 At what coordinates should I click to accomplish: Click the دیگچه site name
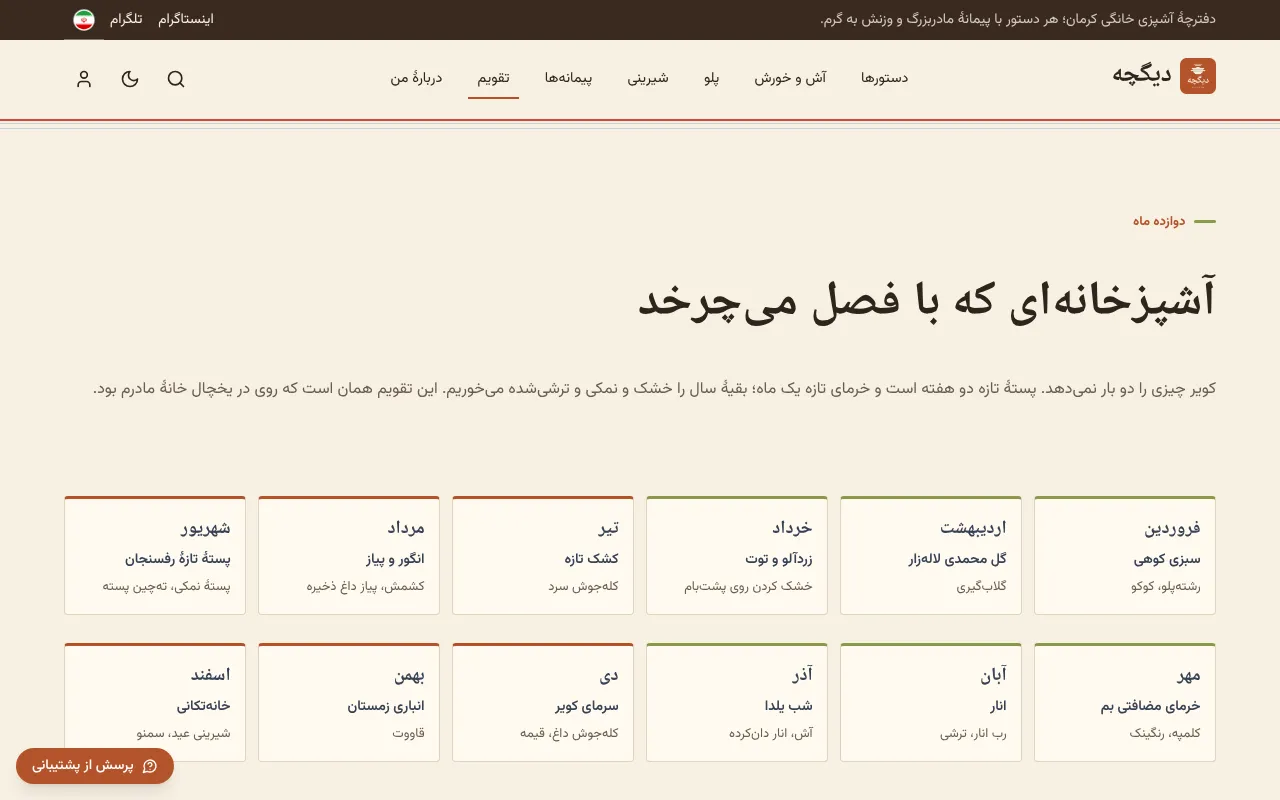[1141, 75]
